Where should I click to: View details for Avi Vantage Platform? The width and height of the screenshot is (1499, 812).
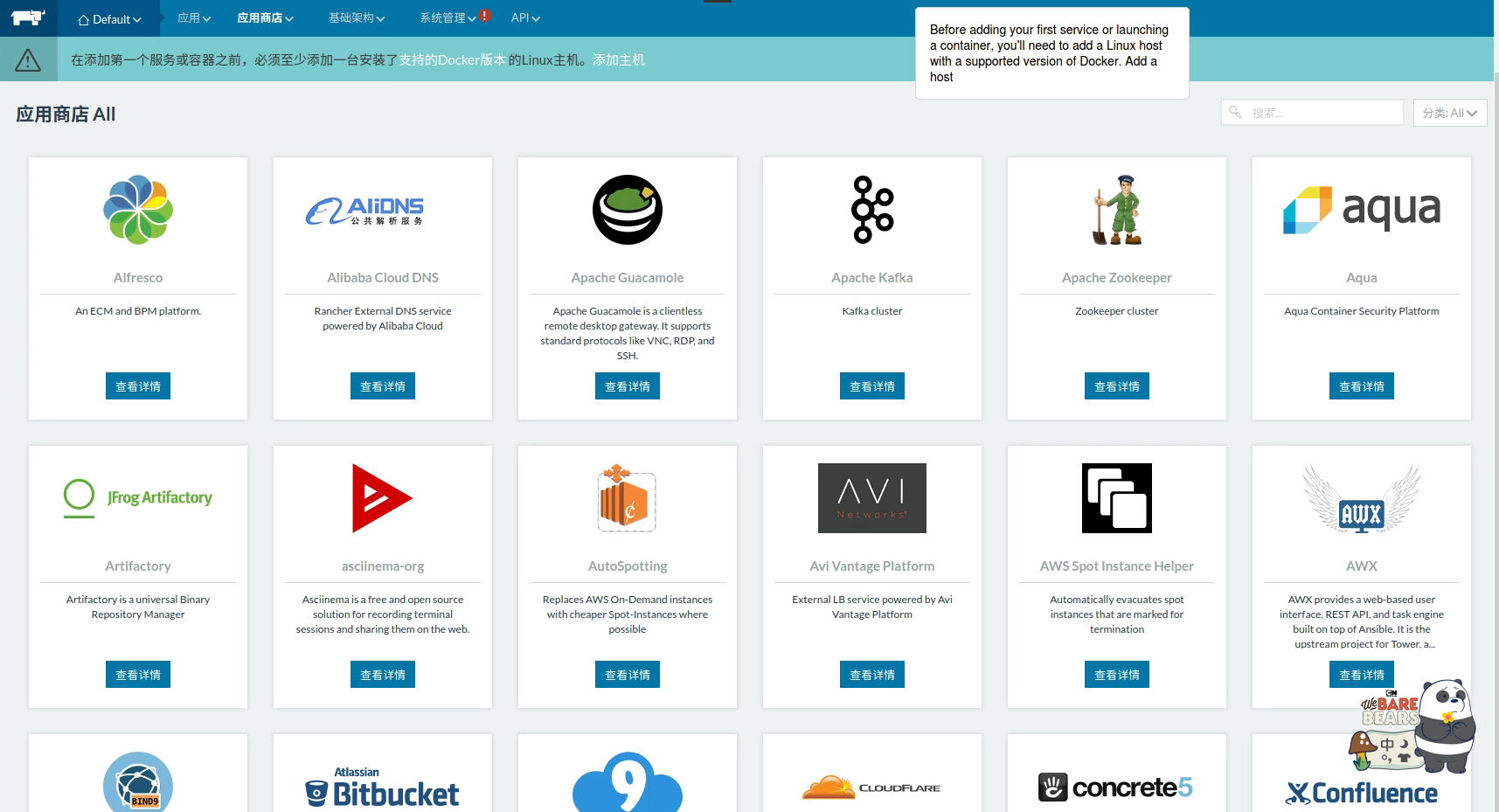point(872,675)
